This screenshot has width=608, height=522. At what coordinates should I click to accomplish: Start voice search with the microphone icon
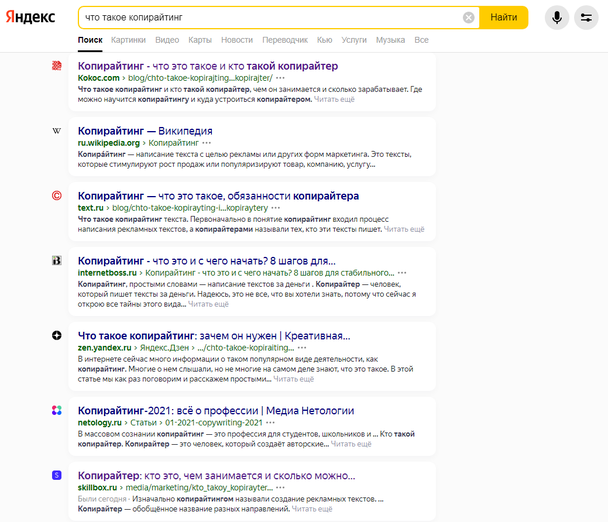point(556,17)
